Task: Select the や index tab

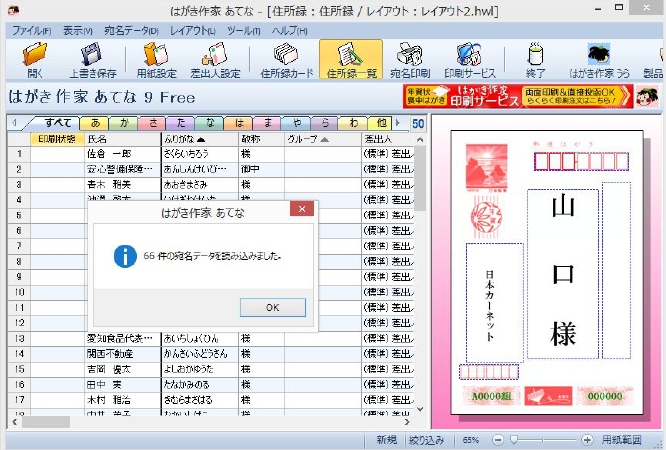Action: click(296, 123)
